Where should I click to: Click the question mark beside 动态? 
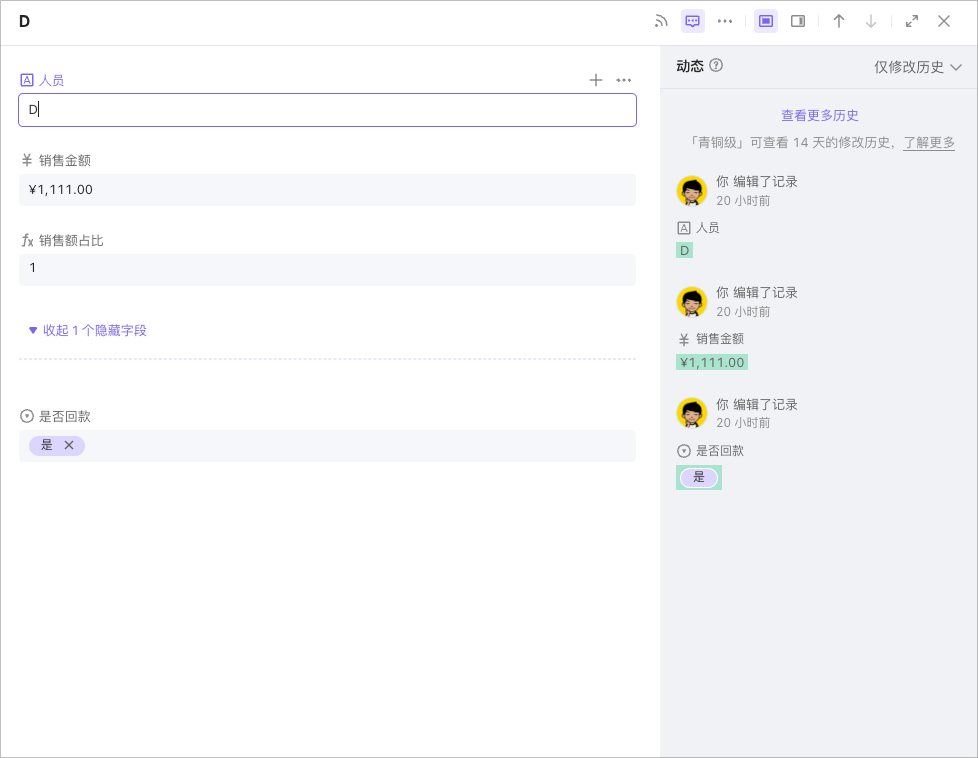pos(714,64)
